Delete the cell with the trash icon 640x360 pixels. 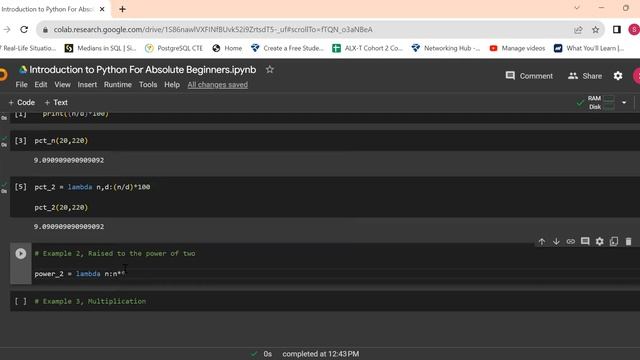[629, 242]
